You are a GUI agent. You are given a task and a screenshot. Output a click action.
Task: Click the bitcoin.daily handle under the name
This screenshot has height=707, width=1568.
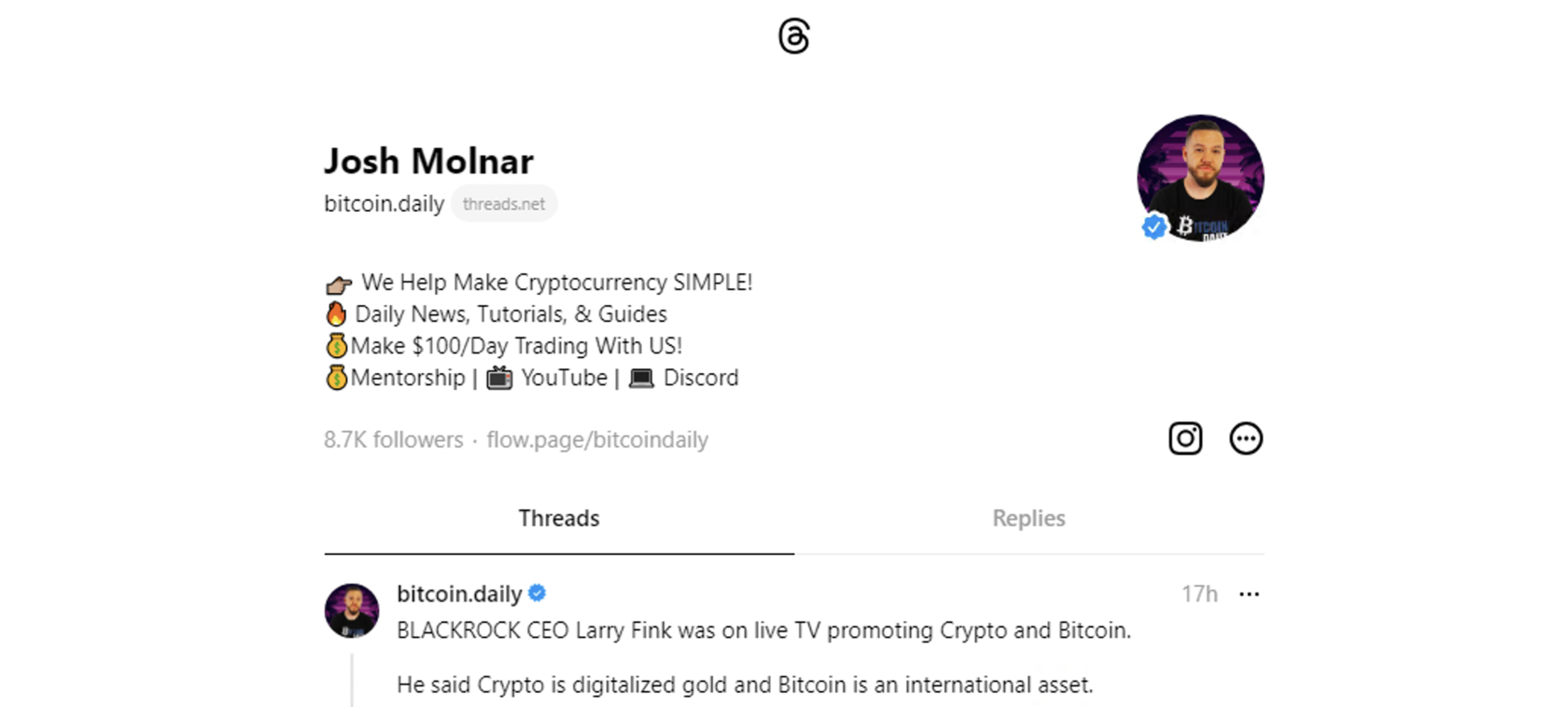384,203
